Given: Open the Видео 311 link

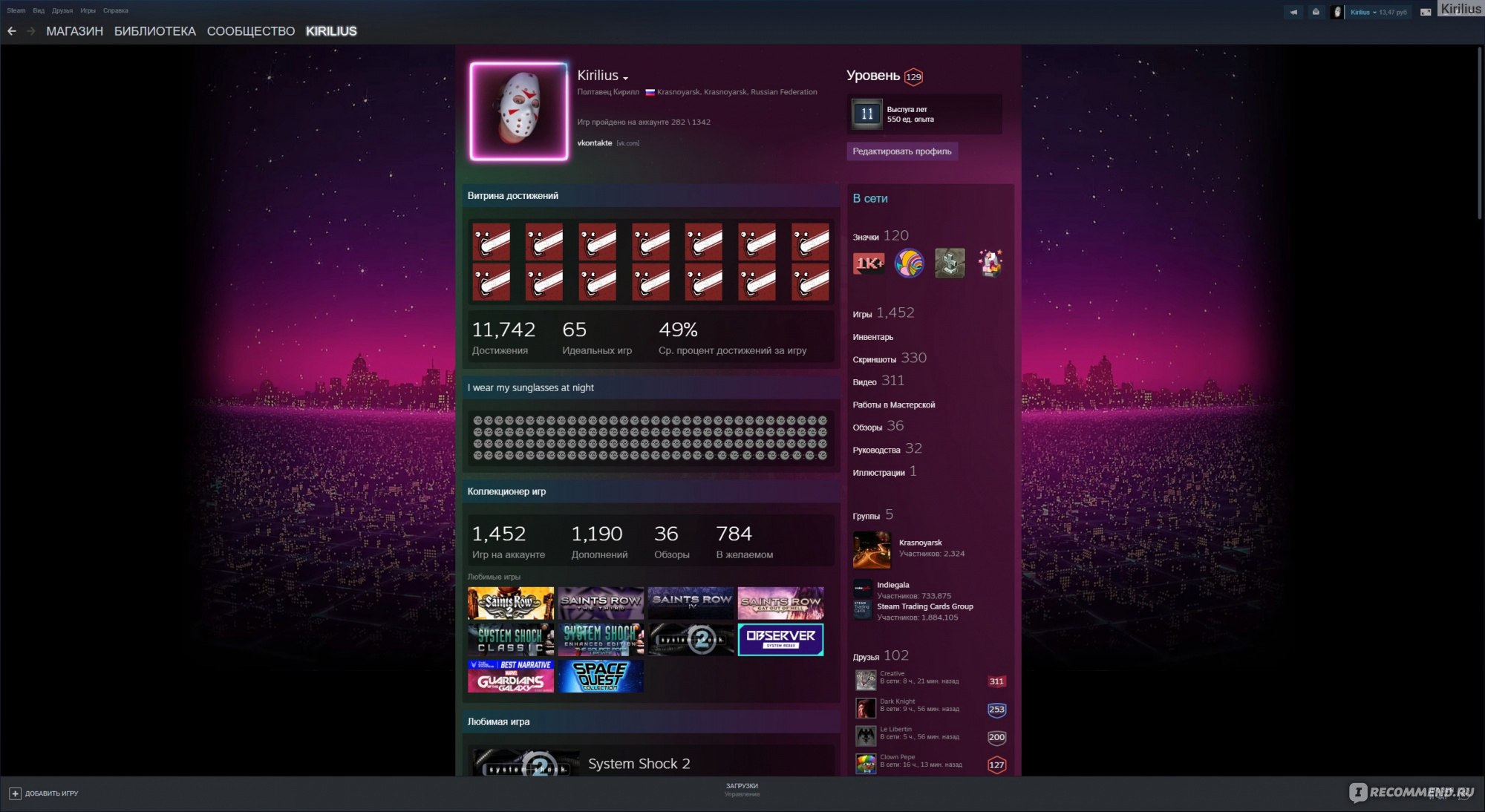Looking at the screenshot, I should 878,381.
